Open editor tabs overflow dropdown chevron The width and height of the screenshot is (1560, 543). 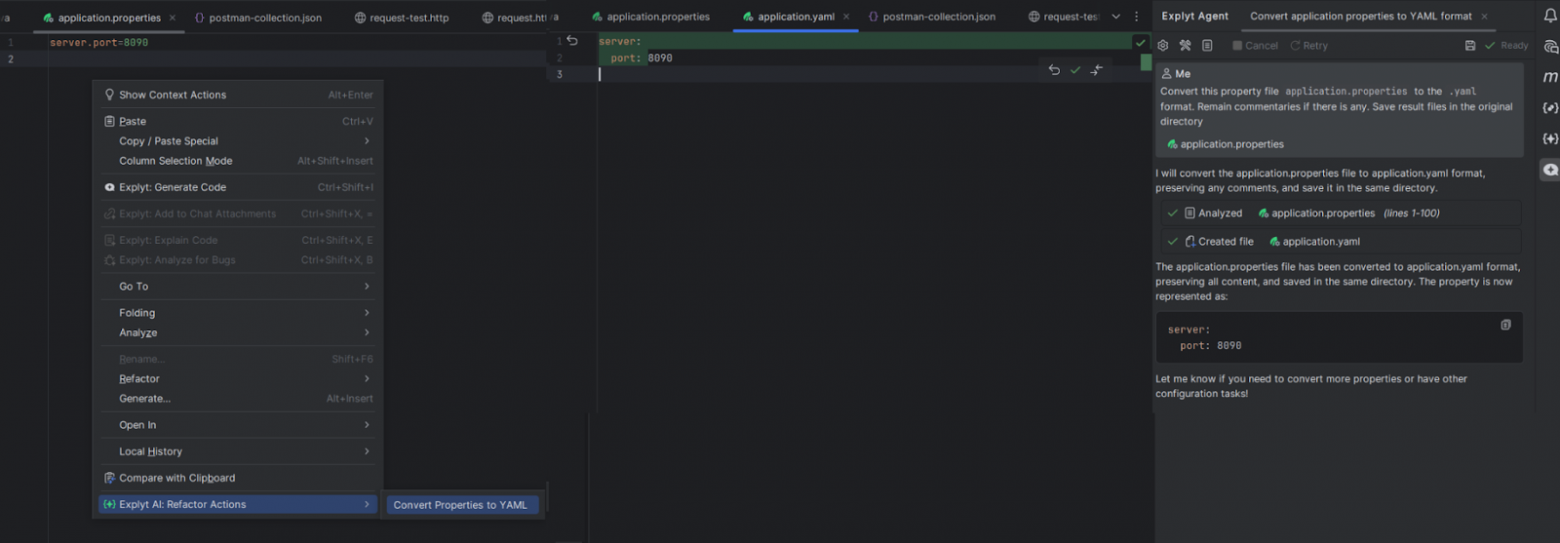tap(1116, 17)
